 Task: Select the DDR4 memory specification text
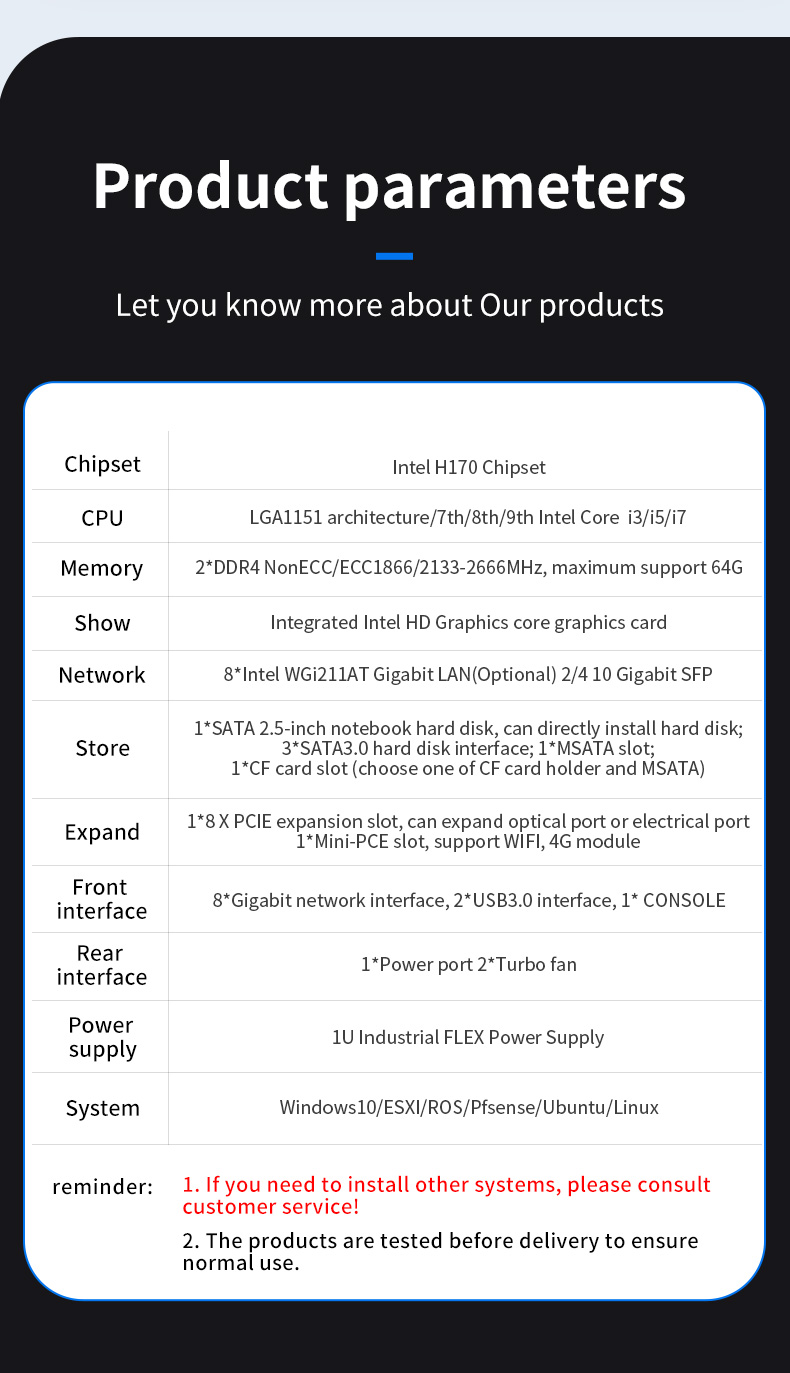[468, 568]
